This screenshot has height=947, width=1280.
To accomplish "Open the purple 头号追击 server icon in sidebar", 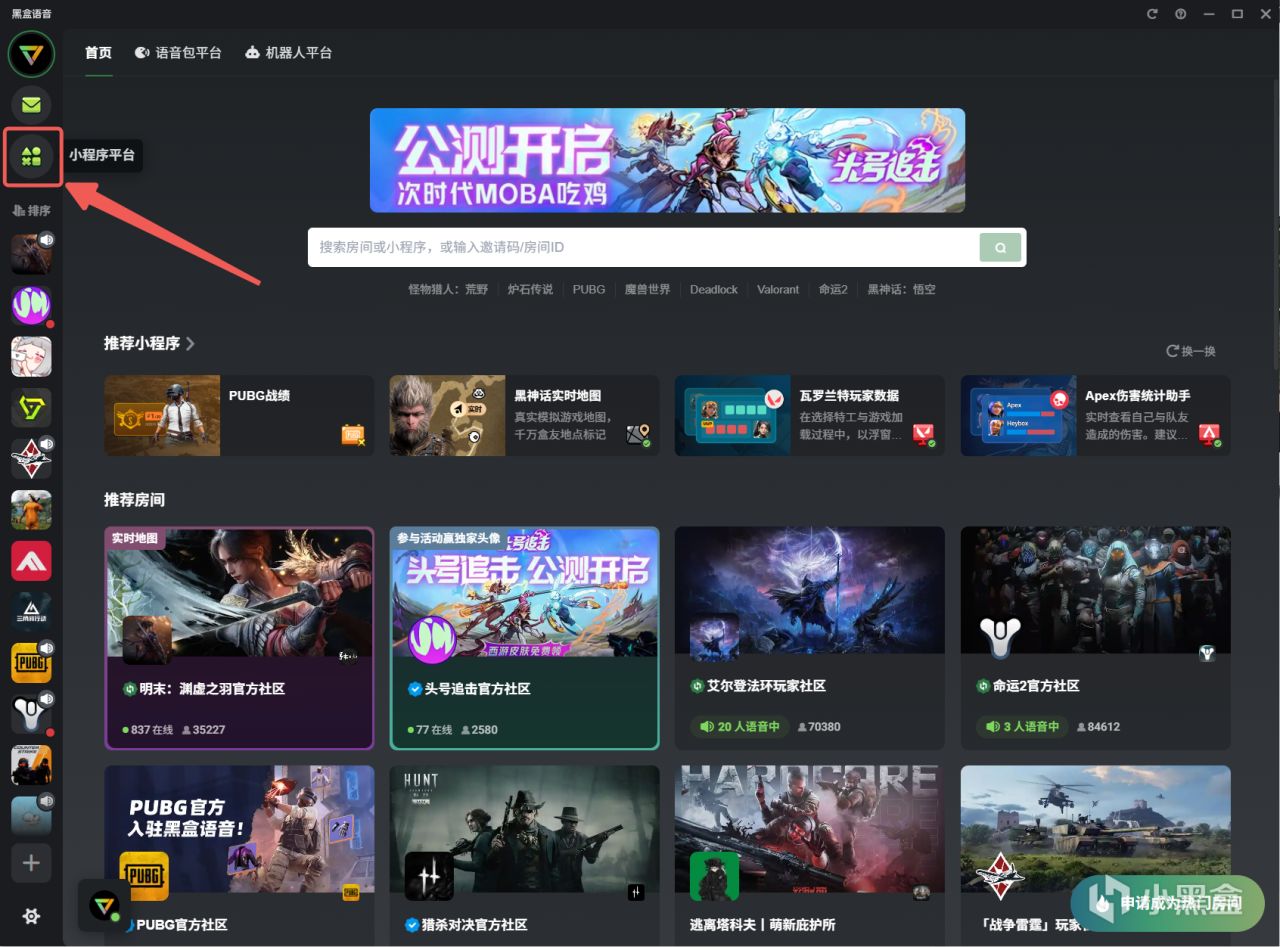I will tap(31, 305).
